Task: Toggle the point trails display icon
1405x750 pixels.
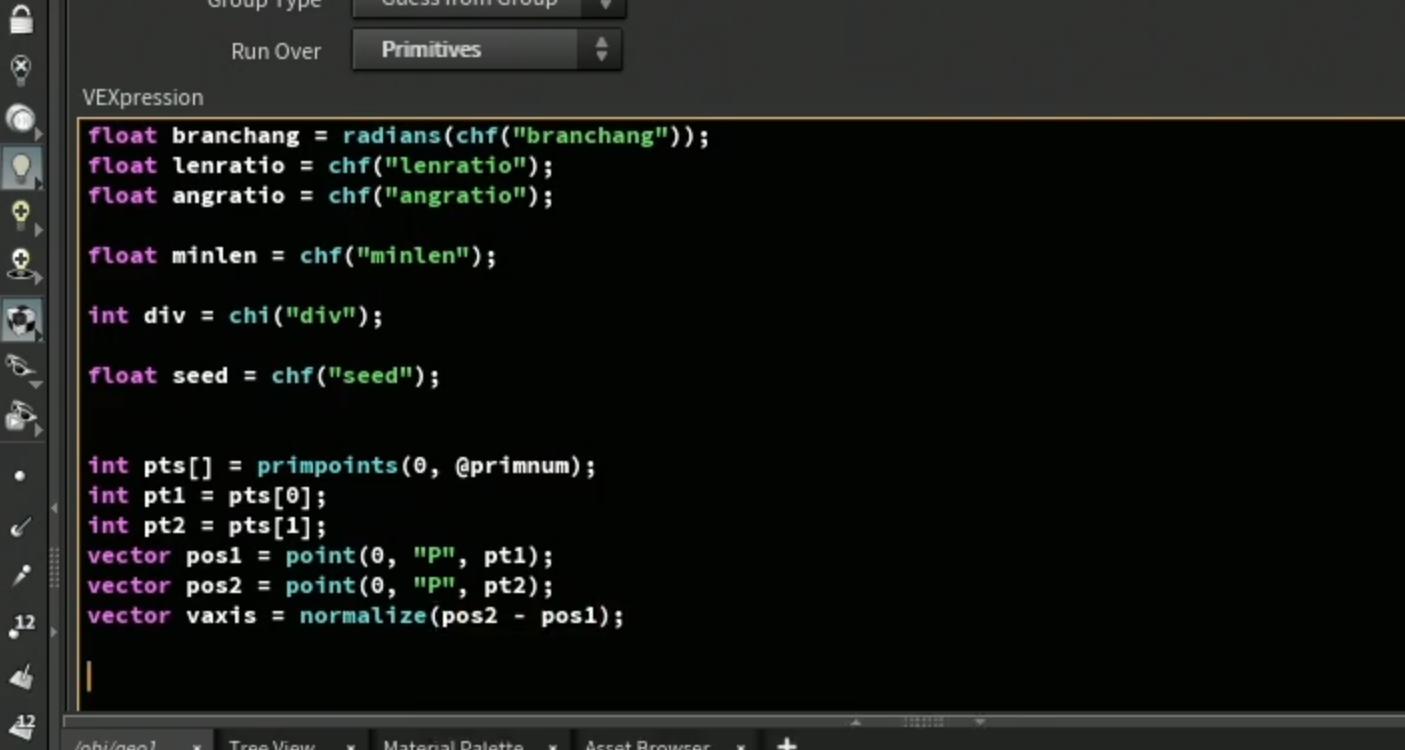Action: 21,576
